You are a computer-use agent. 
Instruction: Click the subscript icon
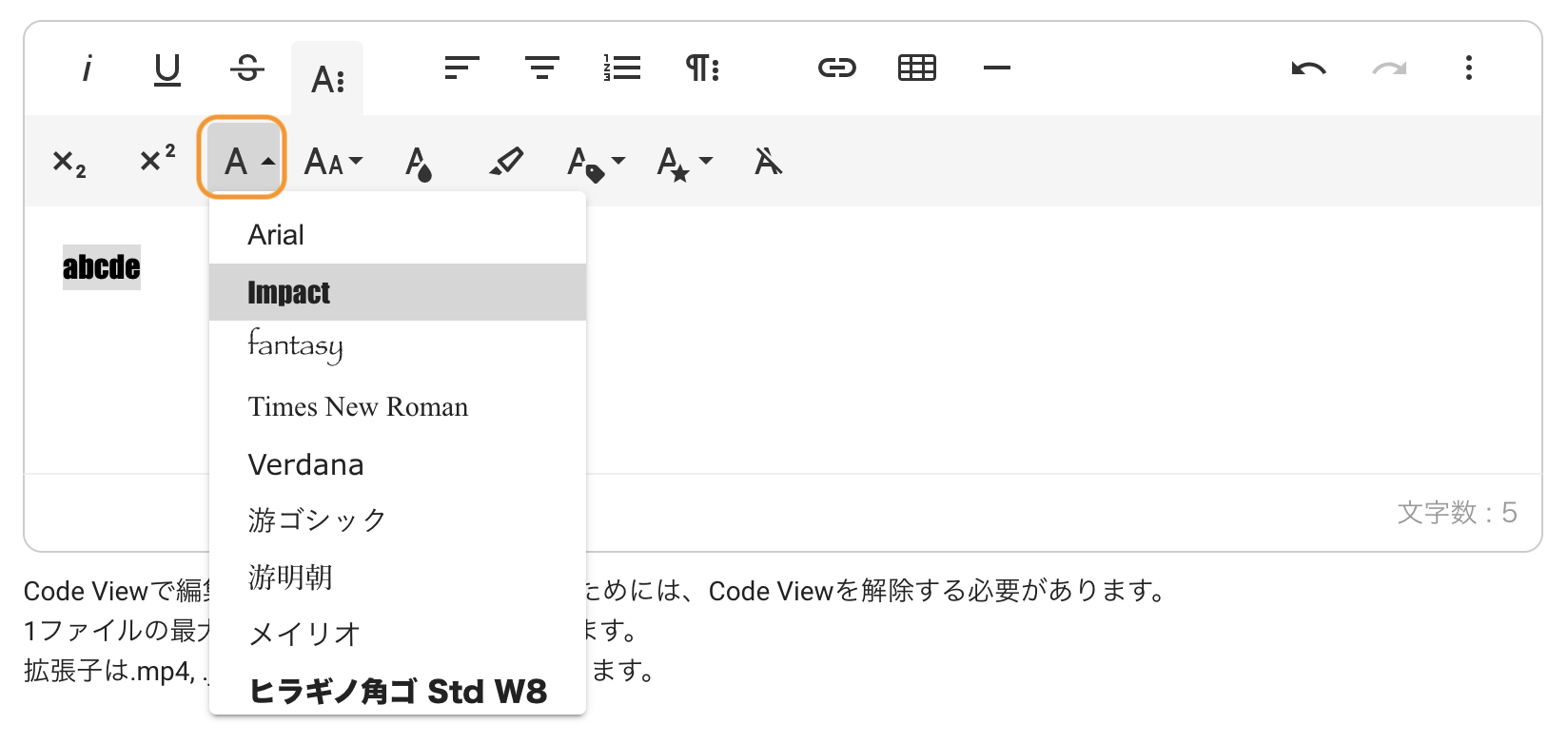click(x=69, y=163)
